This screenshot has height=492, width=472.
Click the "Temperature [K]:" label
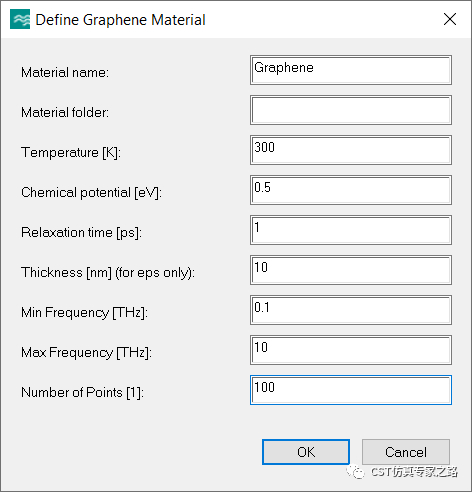[71, 153]
